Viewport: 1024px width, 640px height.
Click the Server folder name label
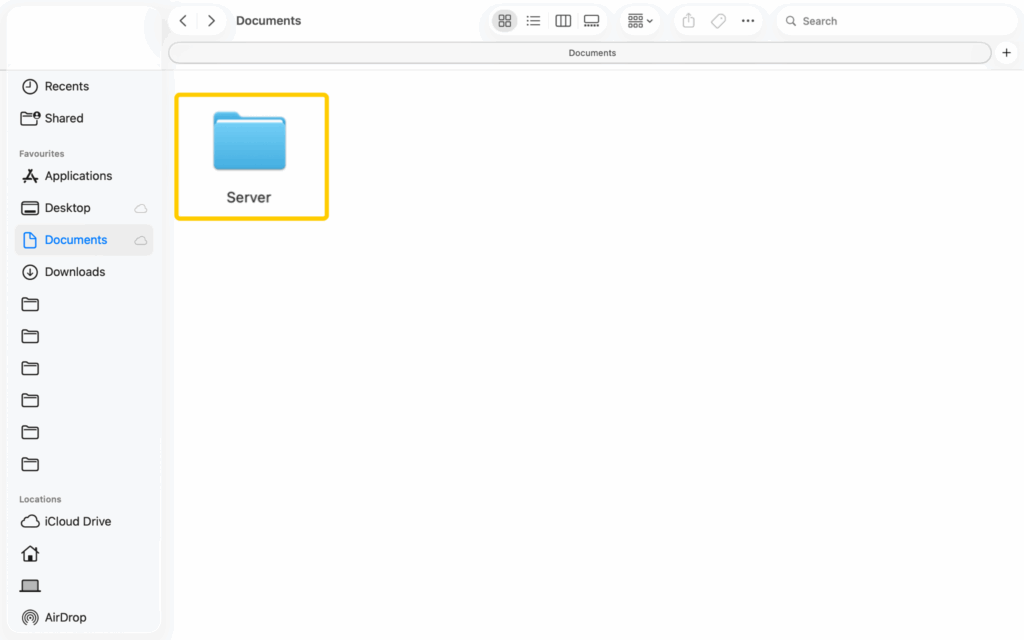point(249,197)
